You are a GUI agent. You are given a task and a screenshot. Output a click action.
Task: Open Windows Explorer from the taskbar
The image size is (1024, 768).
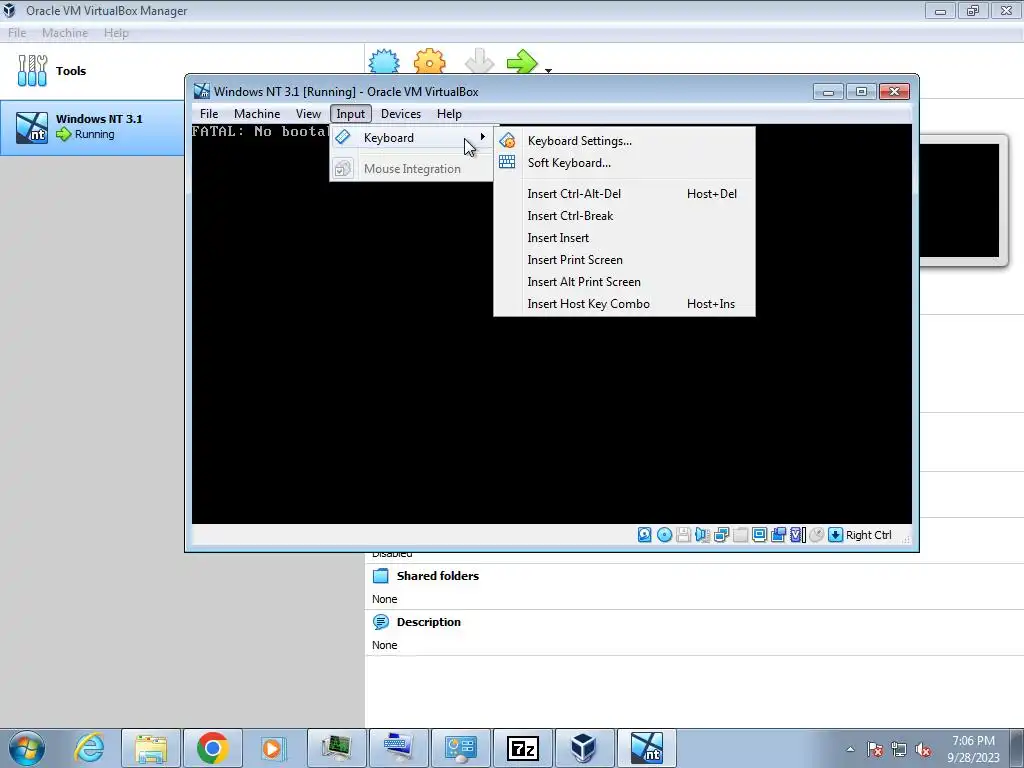(151, 748)
